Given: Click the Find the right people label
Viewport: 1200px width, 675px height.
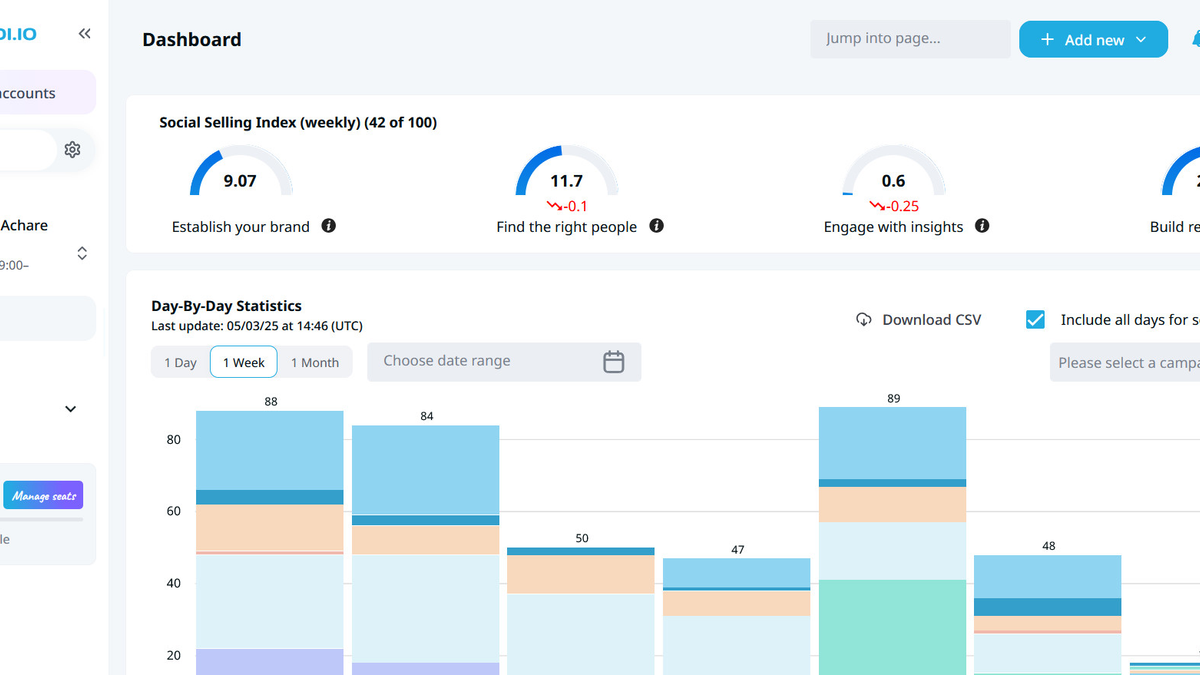Looking at the screenshot, I should point(567,227).
